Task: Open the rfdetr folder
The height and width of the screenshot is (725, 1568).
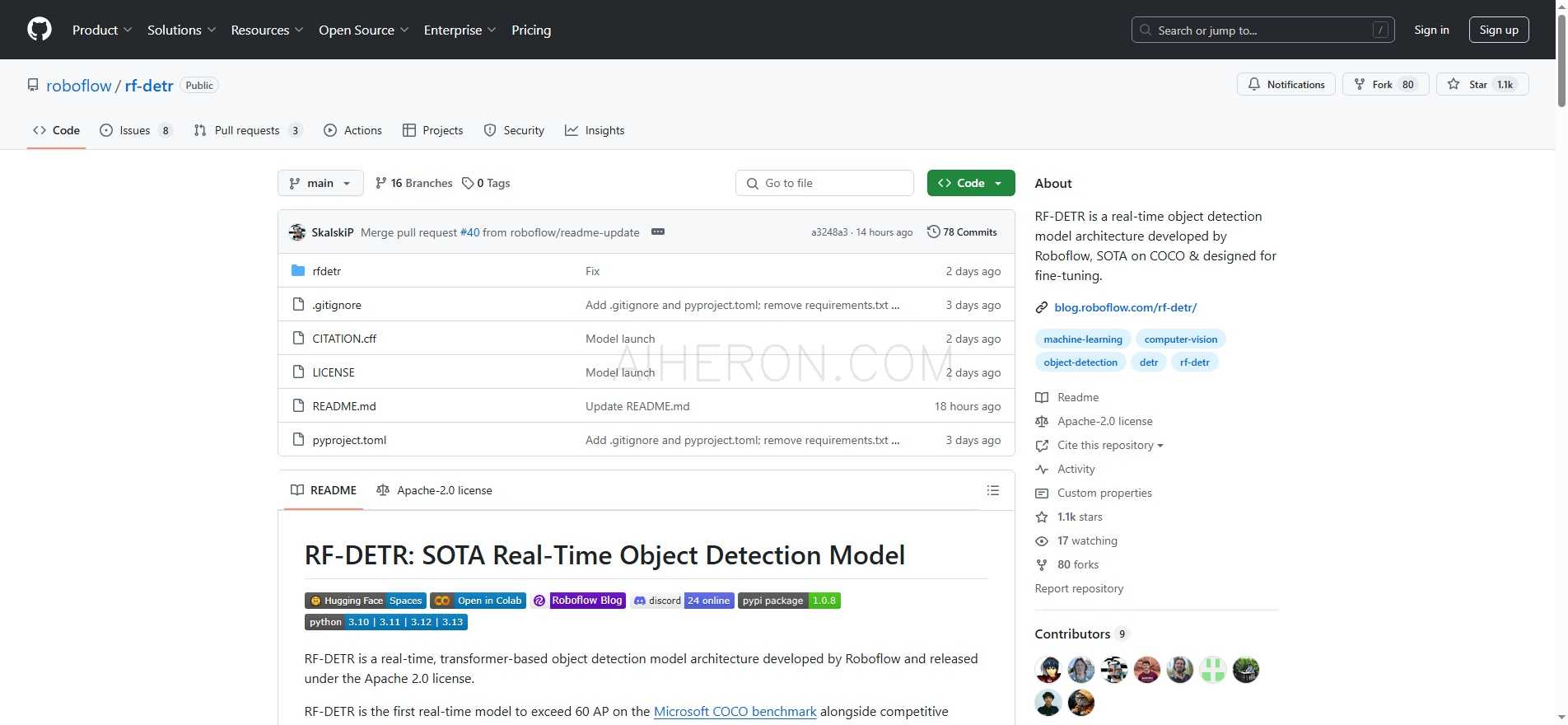Action: [x=326, y=271]
